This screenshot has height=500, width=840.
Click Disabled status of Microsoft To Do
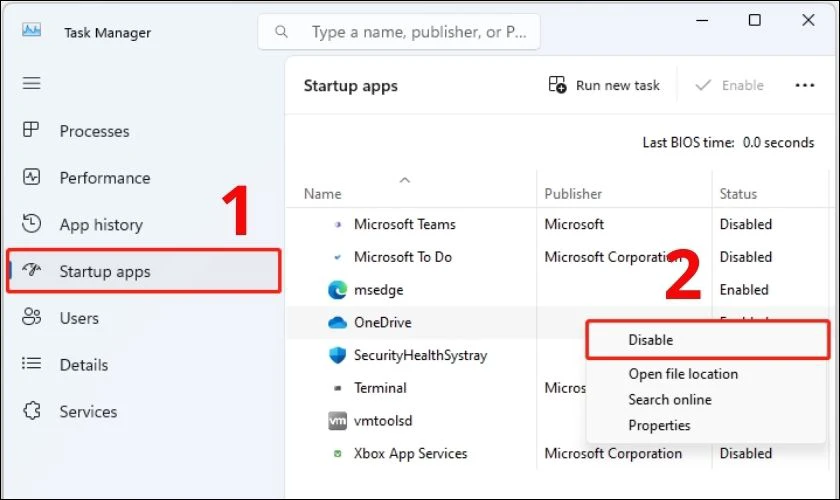pyautogui.click(x=746, y=257)
